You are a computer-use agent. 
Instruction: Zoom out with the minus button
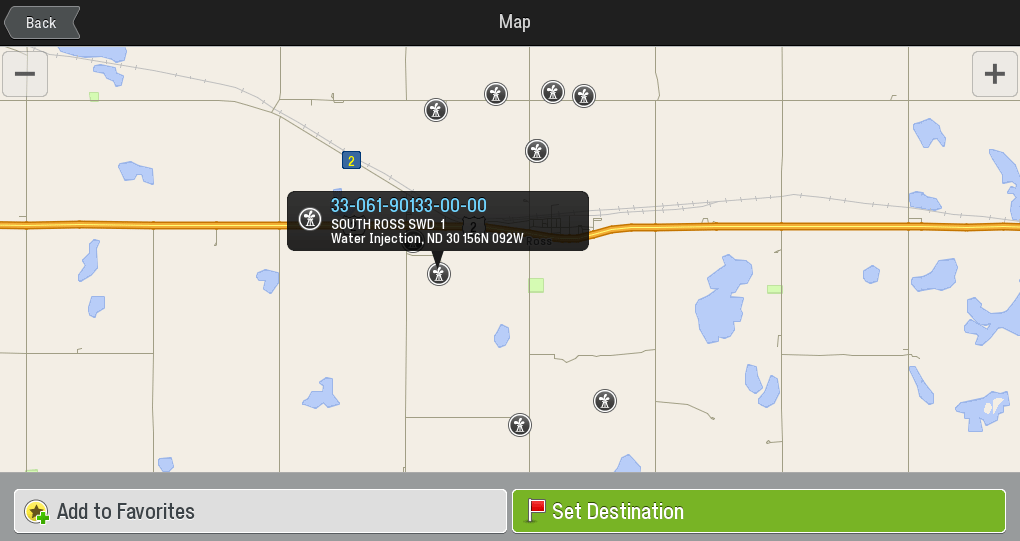(x=25, y=73)
